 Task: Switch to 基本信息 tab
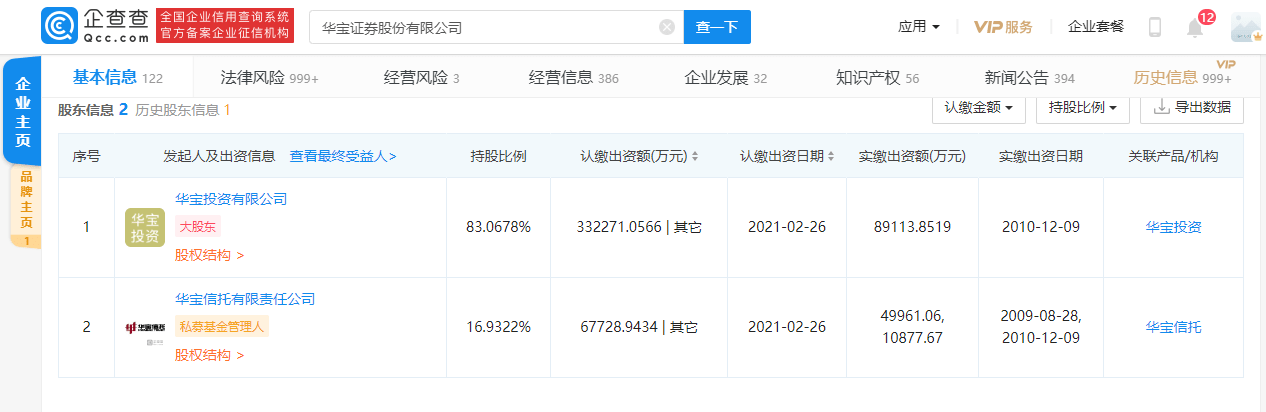[x=118, y=77]
